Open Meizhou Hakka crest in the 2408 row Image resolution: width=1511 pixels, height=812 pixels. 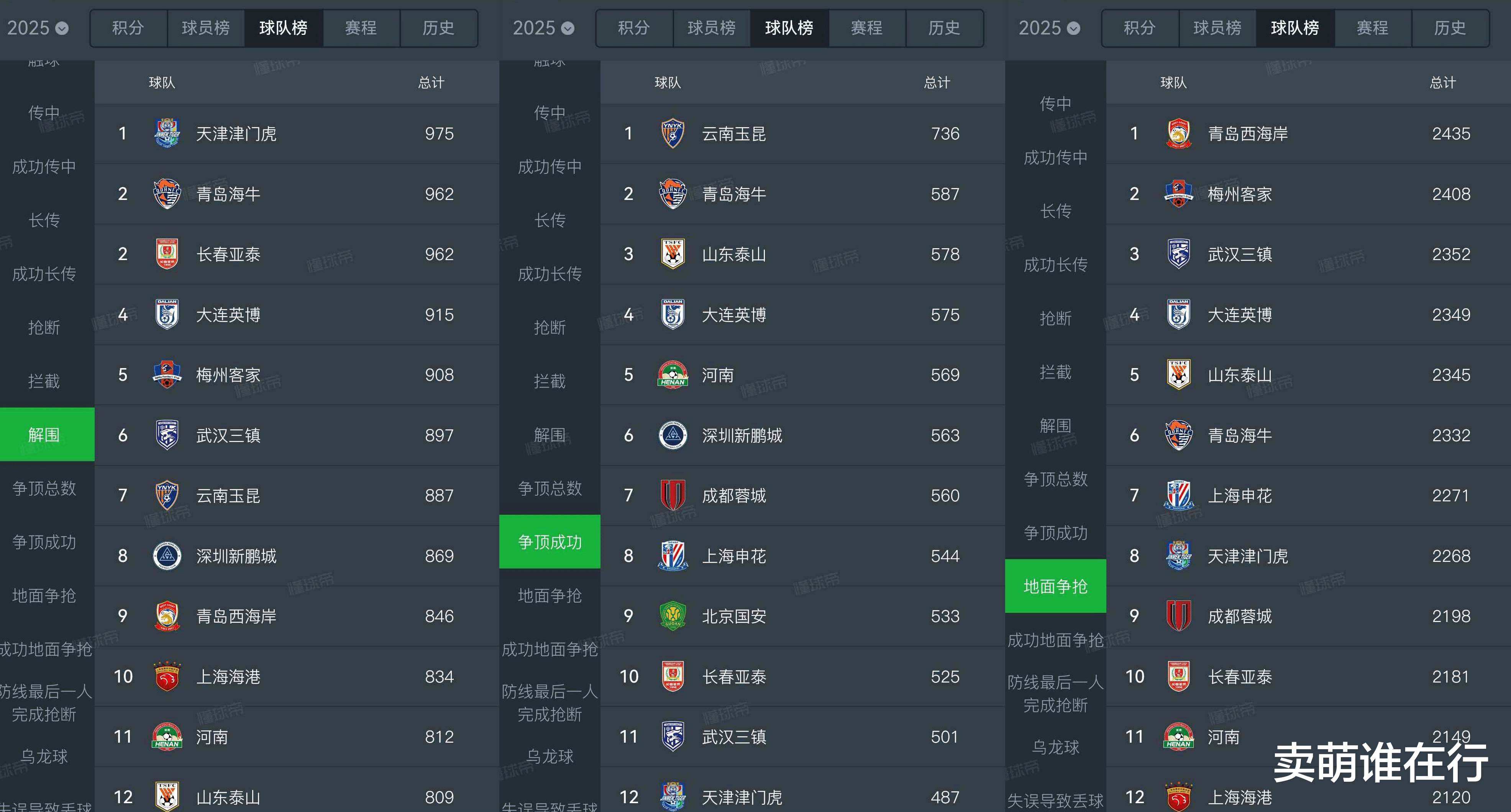click(1178, 194)
